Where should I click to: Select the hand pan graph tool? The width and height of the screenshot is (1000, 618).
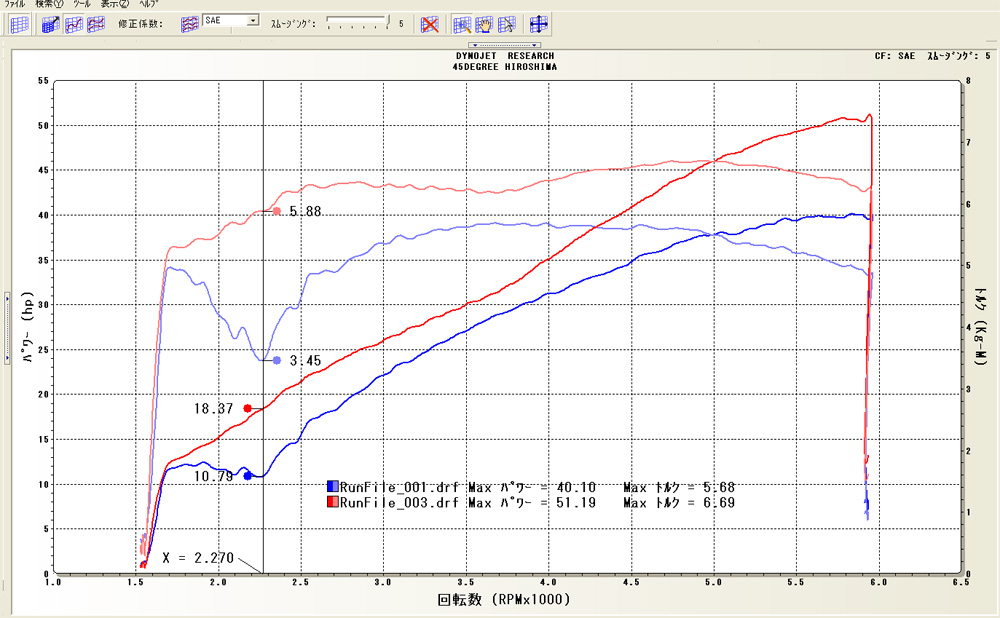[485, 24]
